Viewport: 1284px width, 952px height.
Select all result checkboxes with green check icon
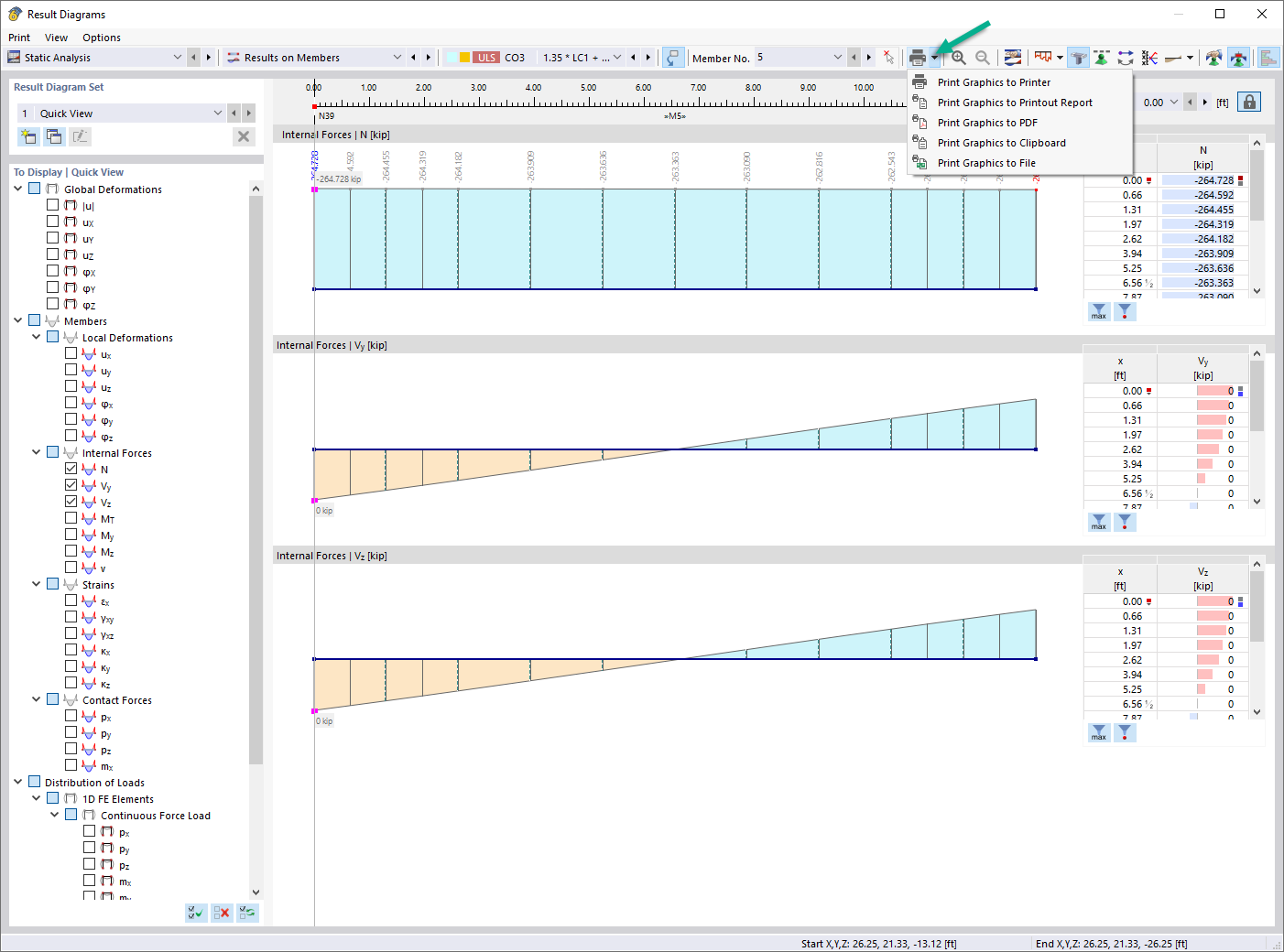point(195,913)
